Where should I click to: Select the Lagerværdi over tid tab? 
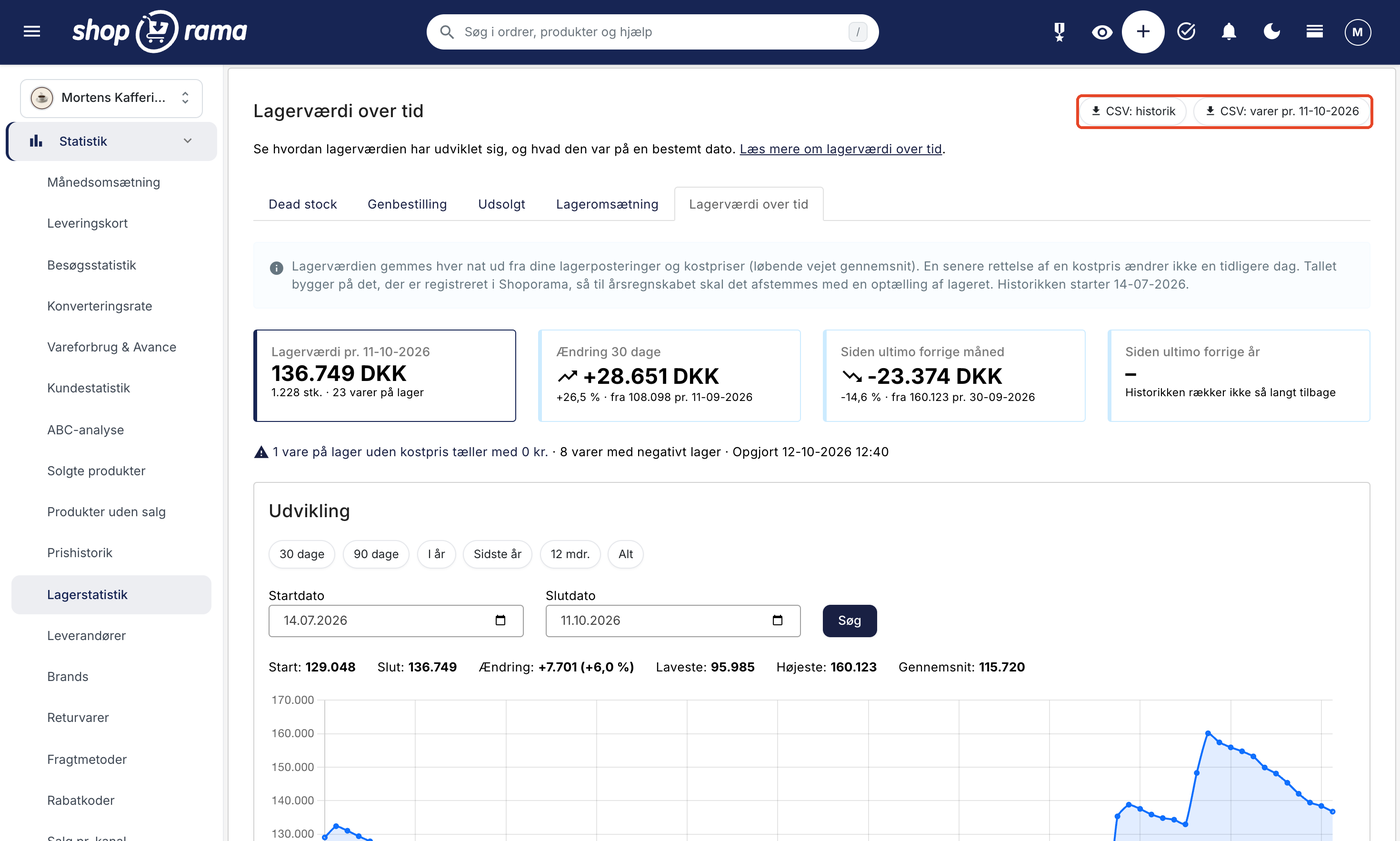[749, 204]
